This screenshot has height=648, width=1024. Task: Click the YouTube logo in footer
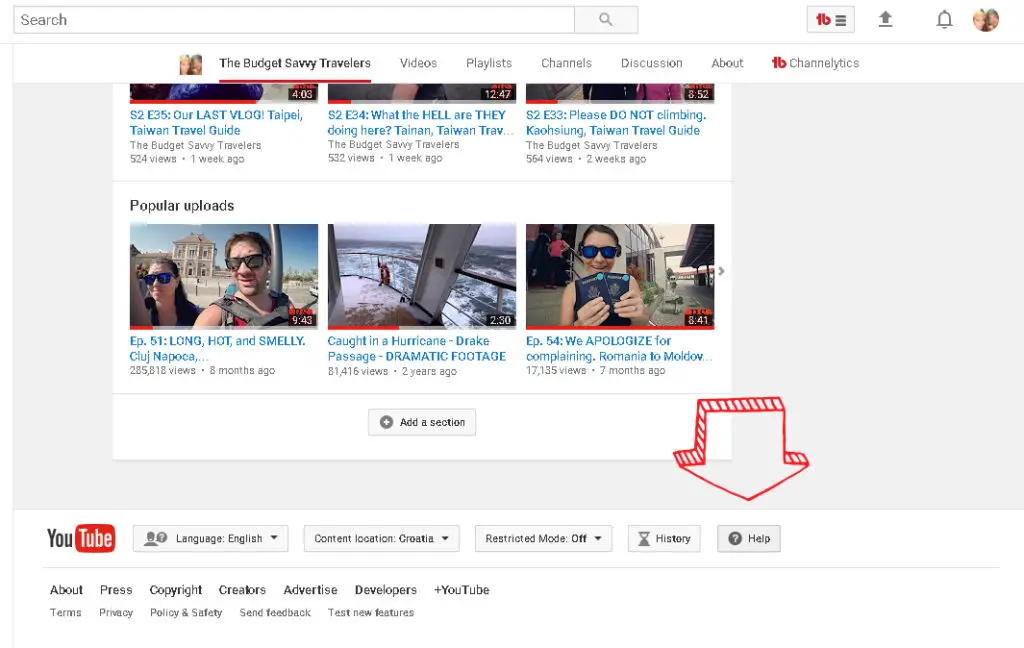[x=81, y=538]
